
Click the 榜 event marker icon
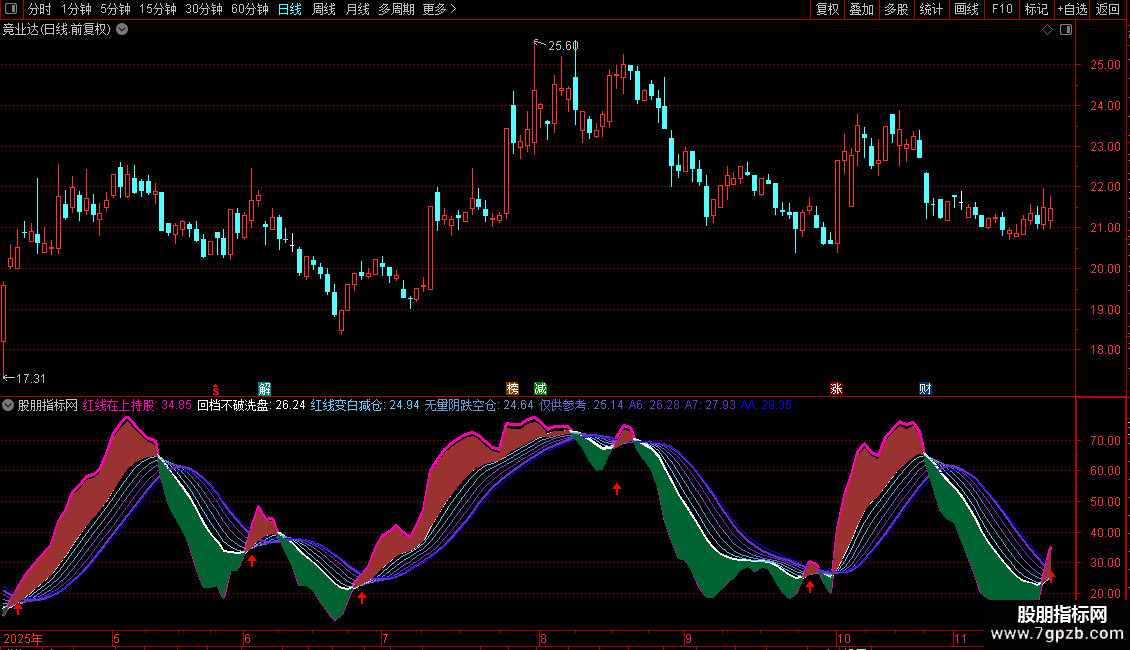point(512,389)
